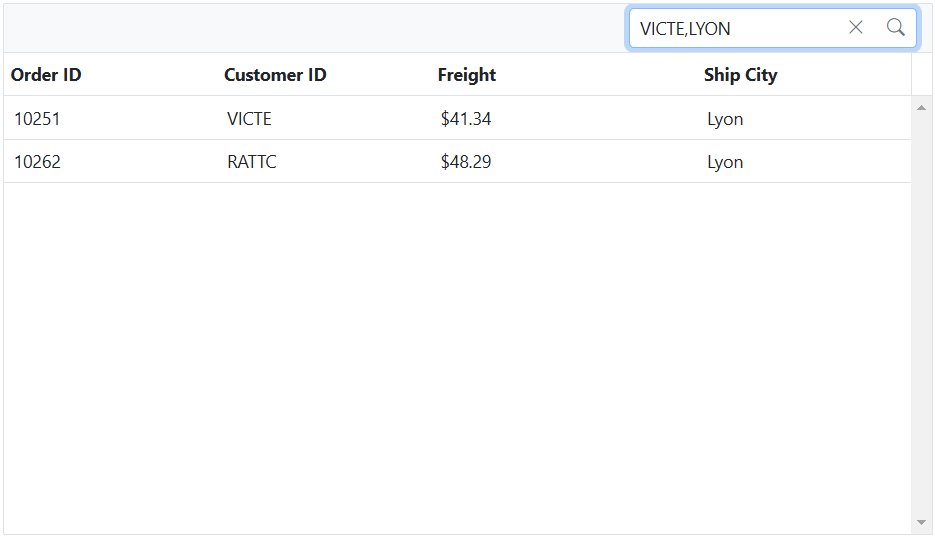Clear the search text with X icon
This screenshot has width=935, height=539.
click(x=856, y=27)
